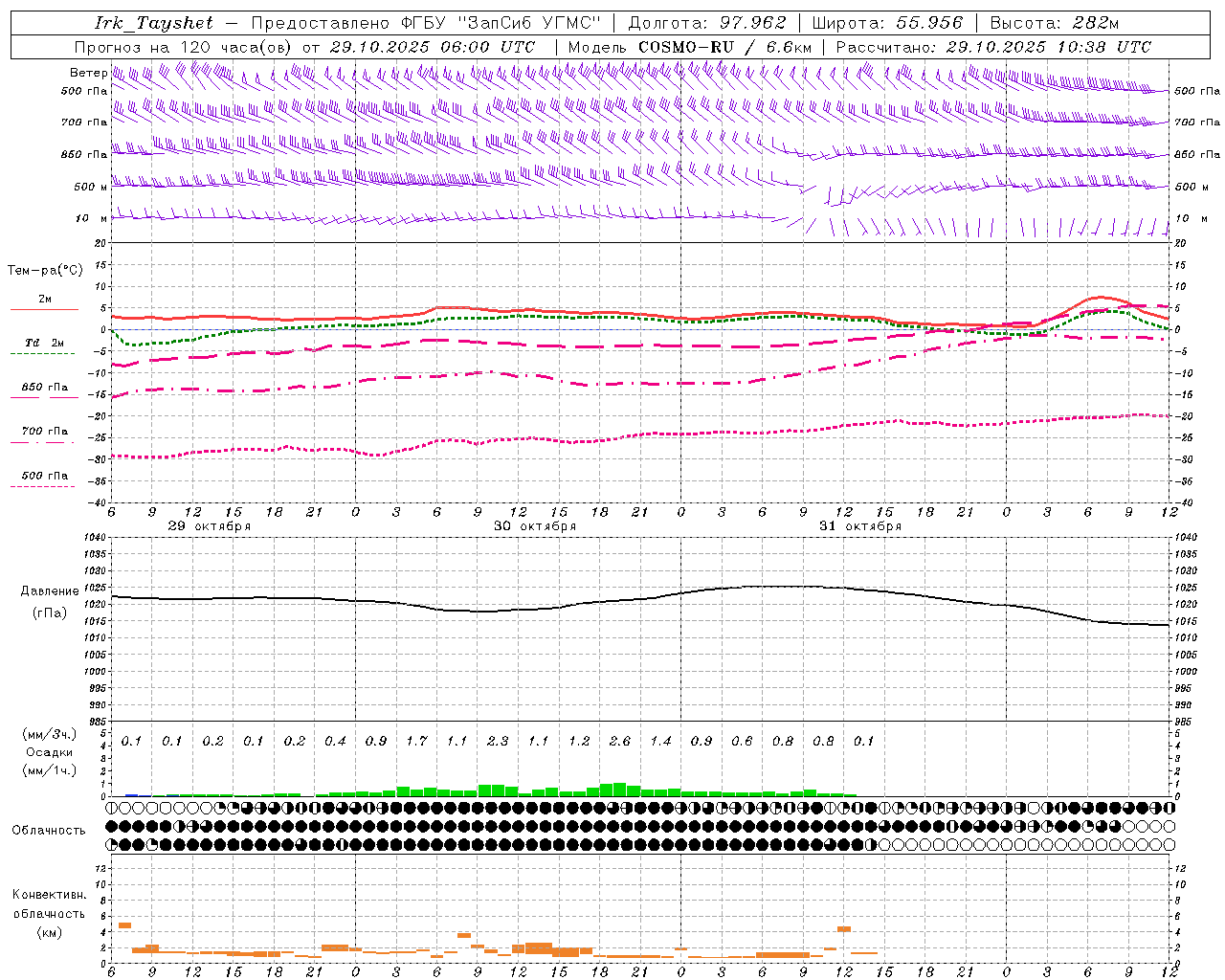This screenshot has height=980, width=1225.
Task: Click the 31 октября date label
Action: pos(860,526)
